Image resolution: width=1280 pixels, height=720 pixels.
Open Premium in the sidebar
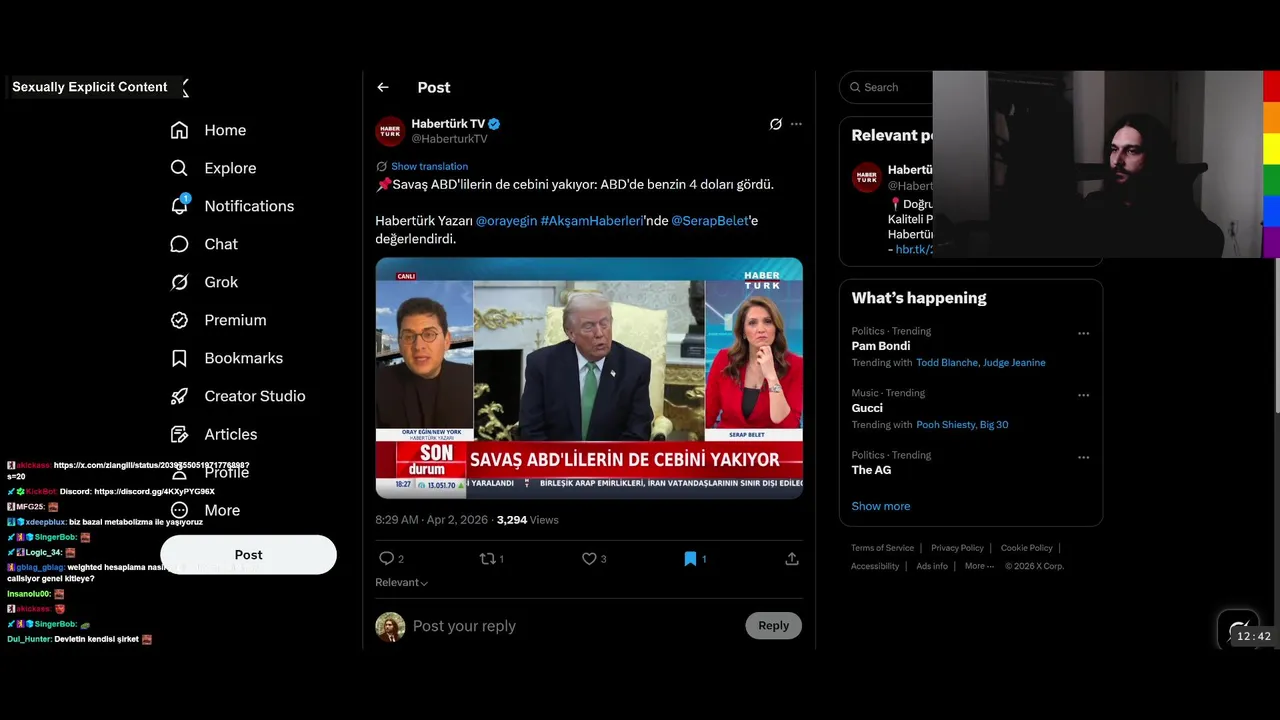(x=218, y=320)
